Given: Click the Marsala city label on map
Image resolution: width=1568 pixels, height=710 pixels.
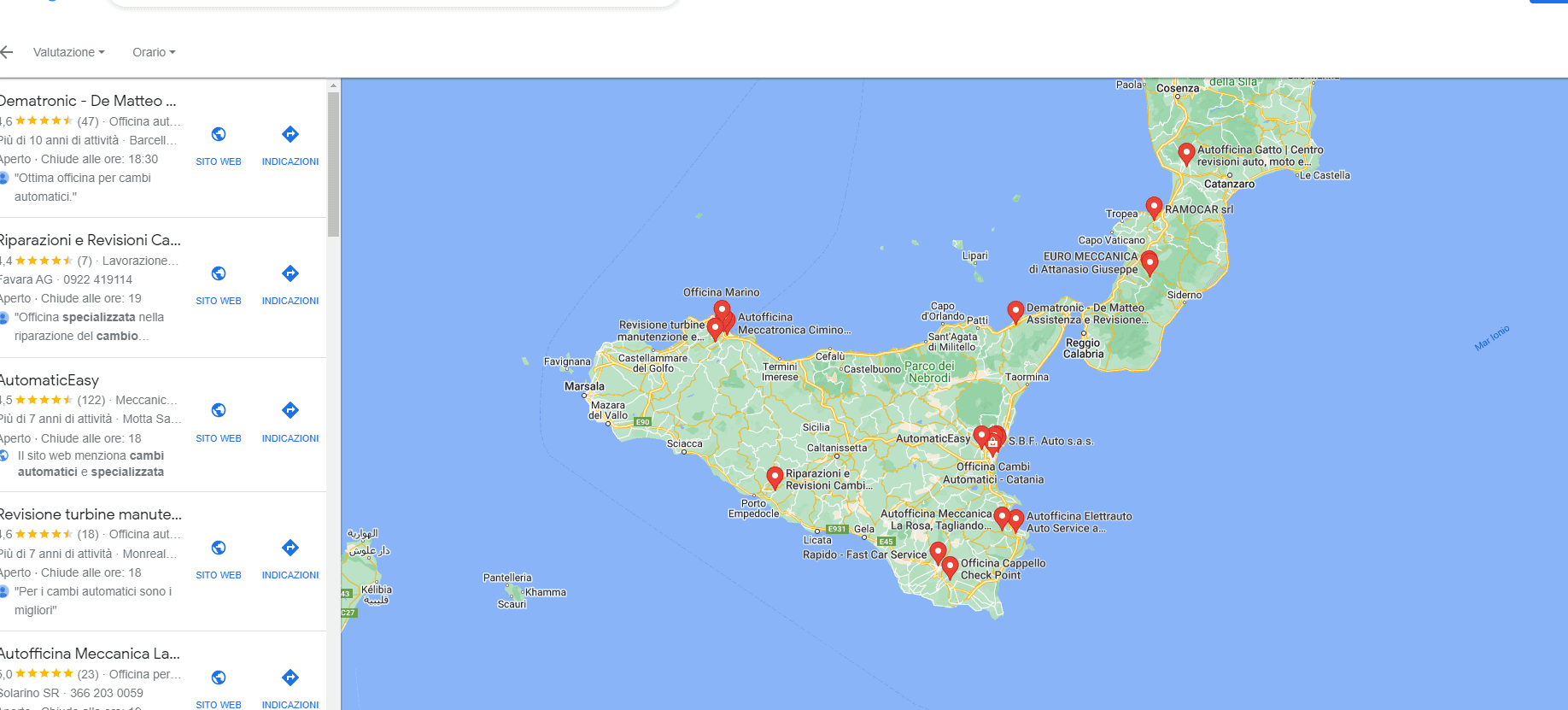Looking at the screenshot, I should pyautogui.click(x=584, y=387).
